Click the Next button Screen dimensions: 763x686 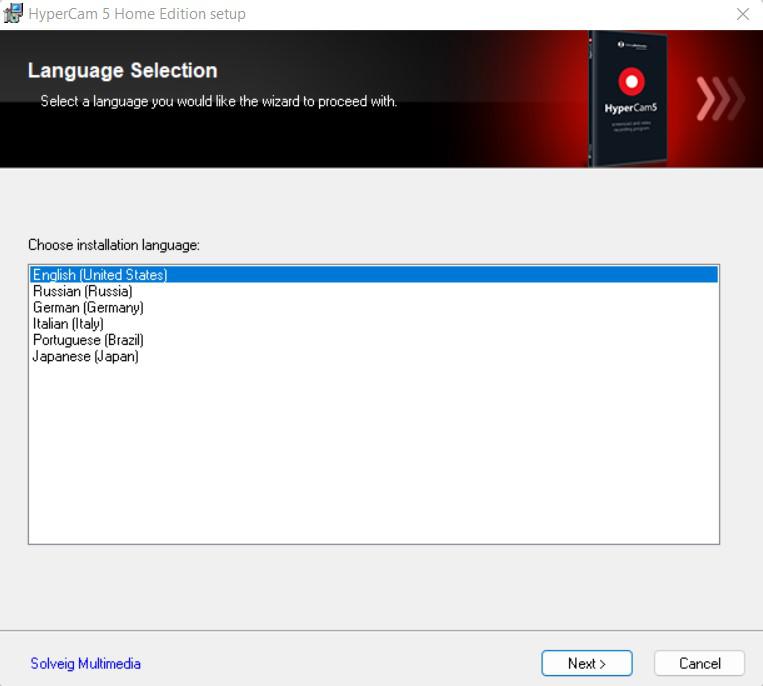click(x=587, y=663)
